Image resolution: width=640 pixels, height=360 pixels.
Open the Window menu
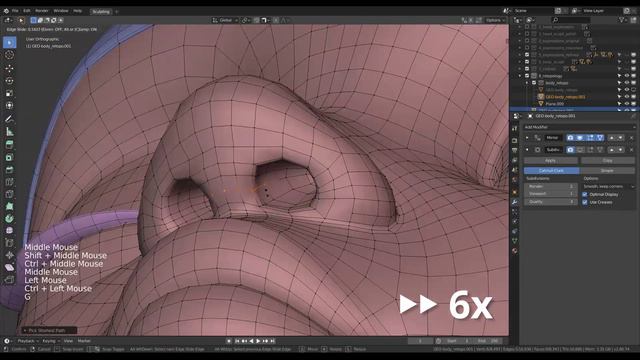61,11
